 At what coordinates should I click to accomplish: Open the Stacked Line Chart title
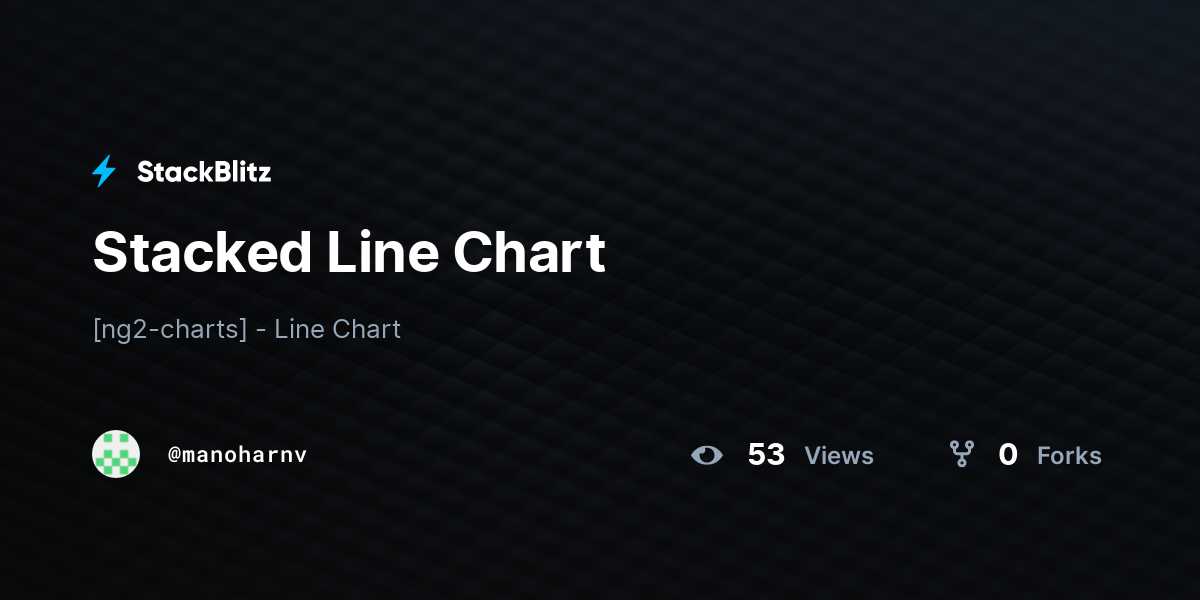(x=349, y=252)
